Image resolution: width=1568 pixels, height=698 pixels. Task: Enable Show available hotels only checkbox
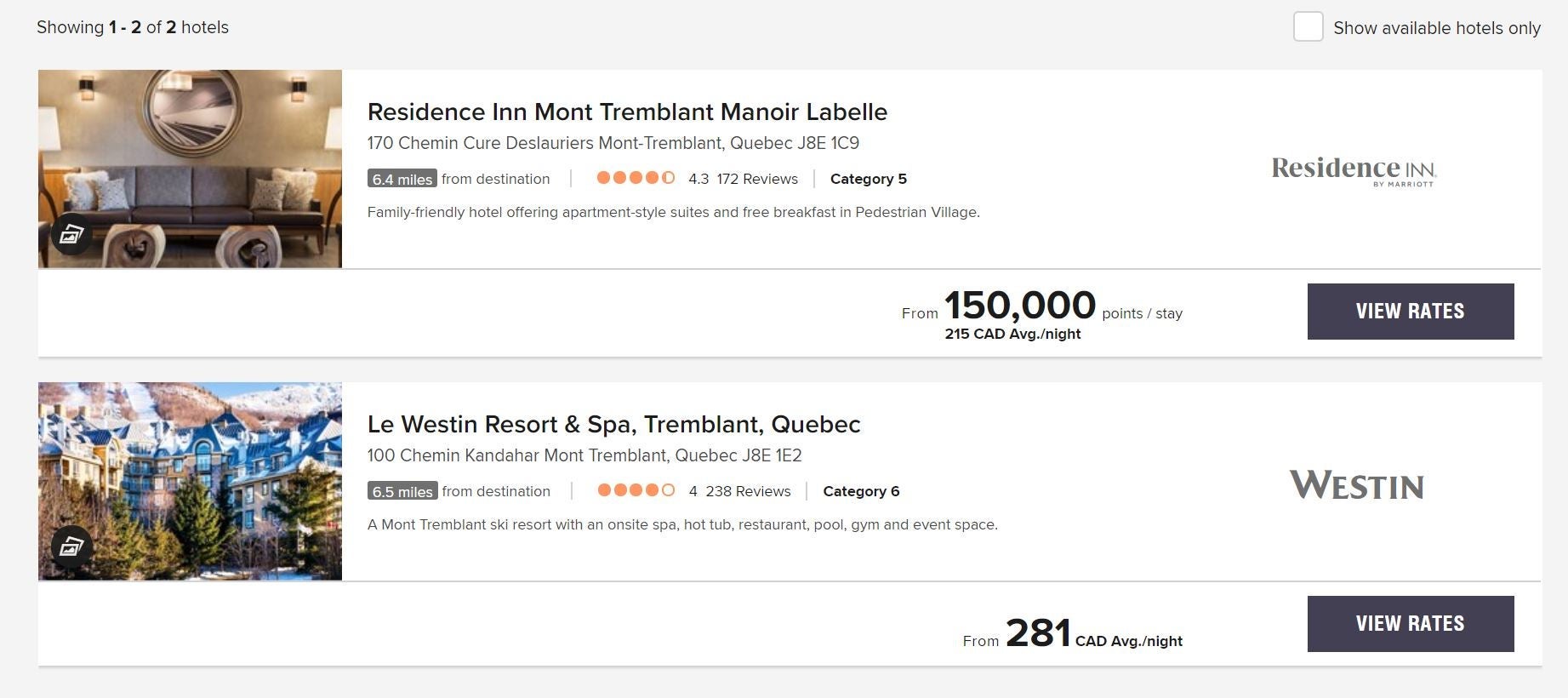1309,26
